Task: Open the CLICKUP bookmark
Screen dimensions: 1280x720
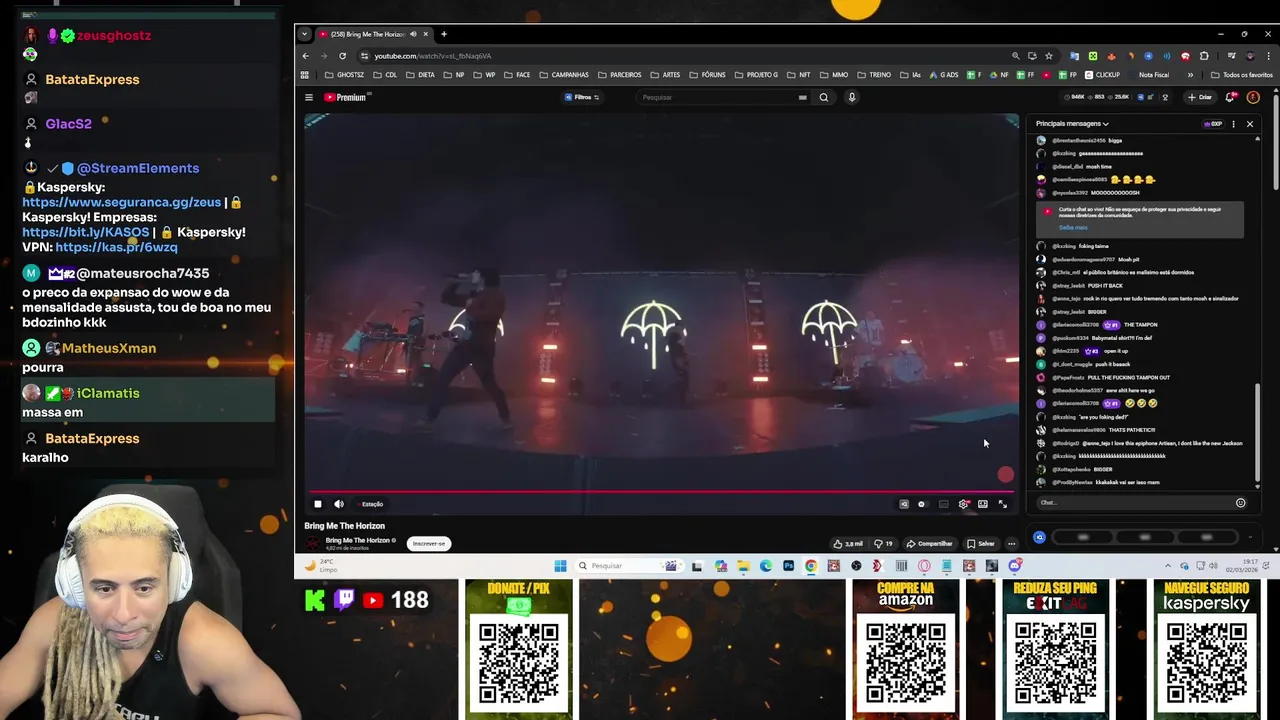Action: (x=1103, y=75)
